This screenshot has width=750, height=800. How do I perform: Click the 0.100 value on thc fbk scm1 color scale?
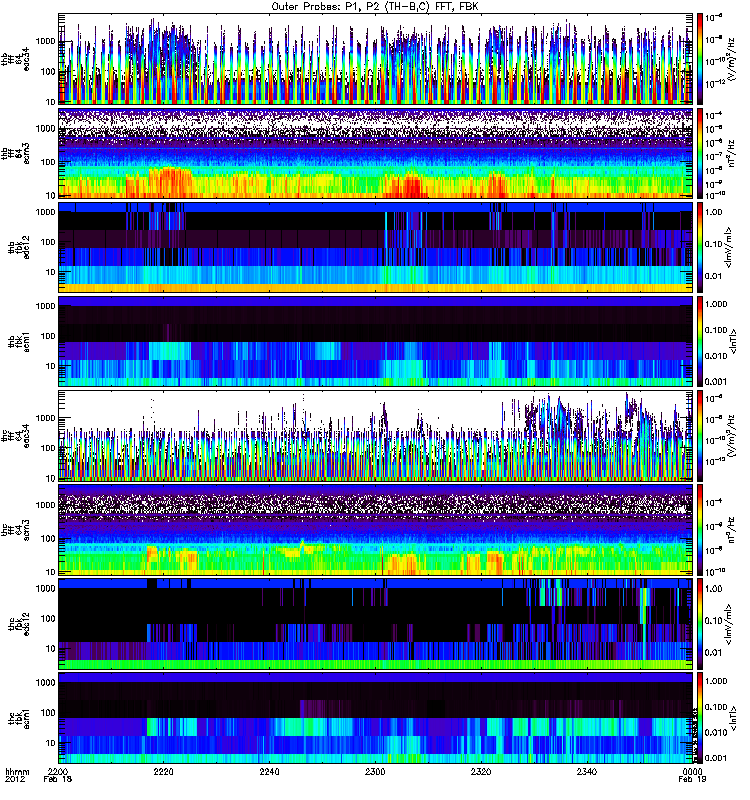click(716, 707)
